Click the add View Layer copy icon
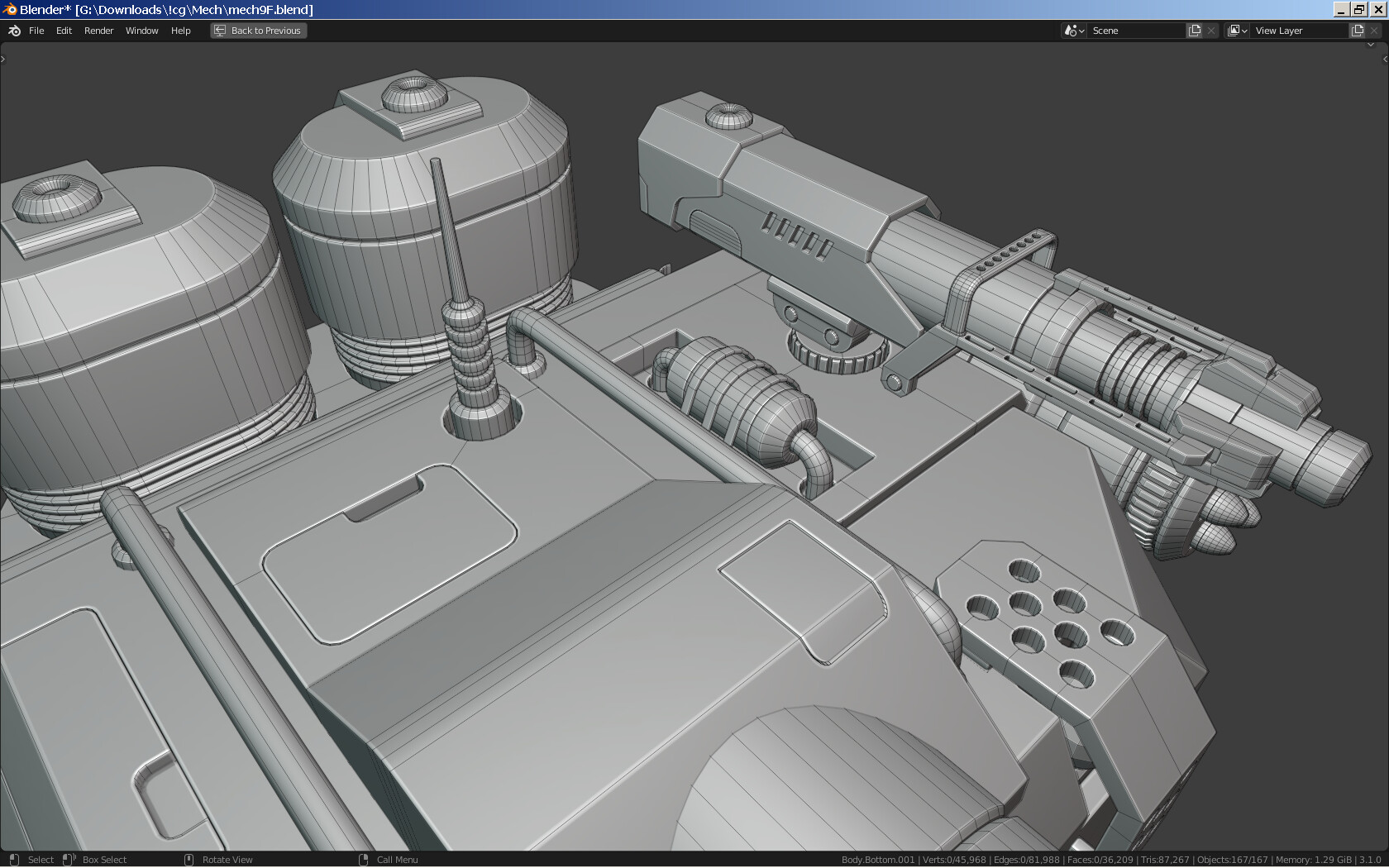The height and width of the screenshot is (868, 1389). [1358, 31]
